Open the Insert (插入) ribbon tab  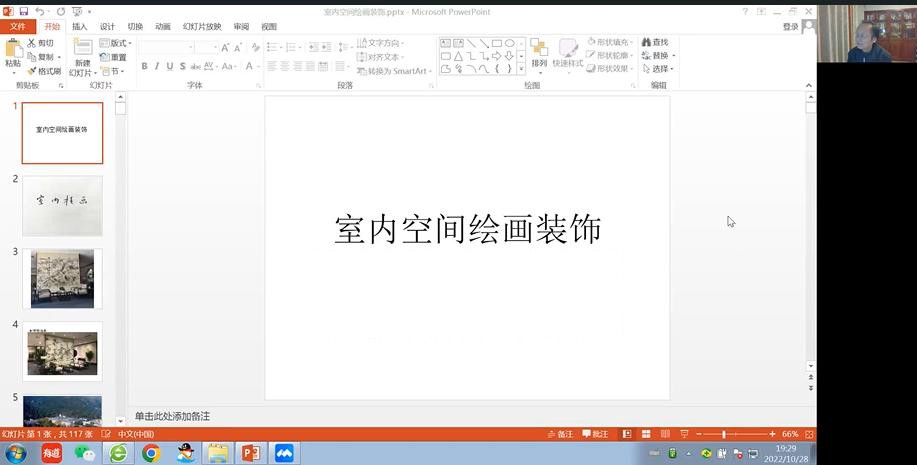click(x=79, y=27)
